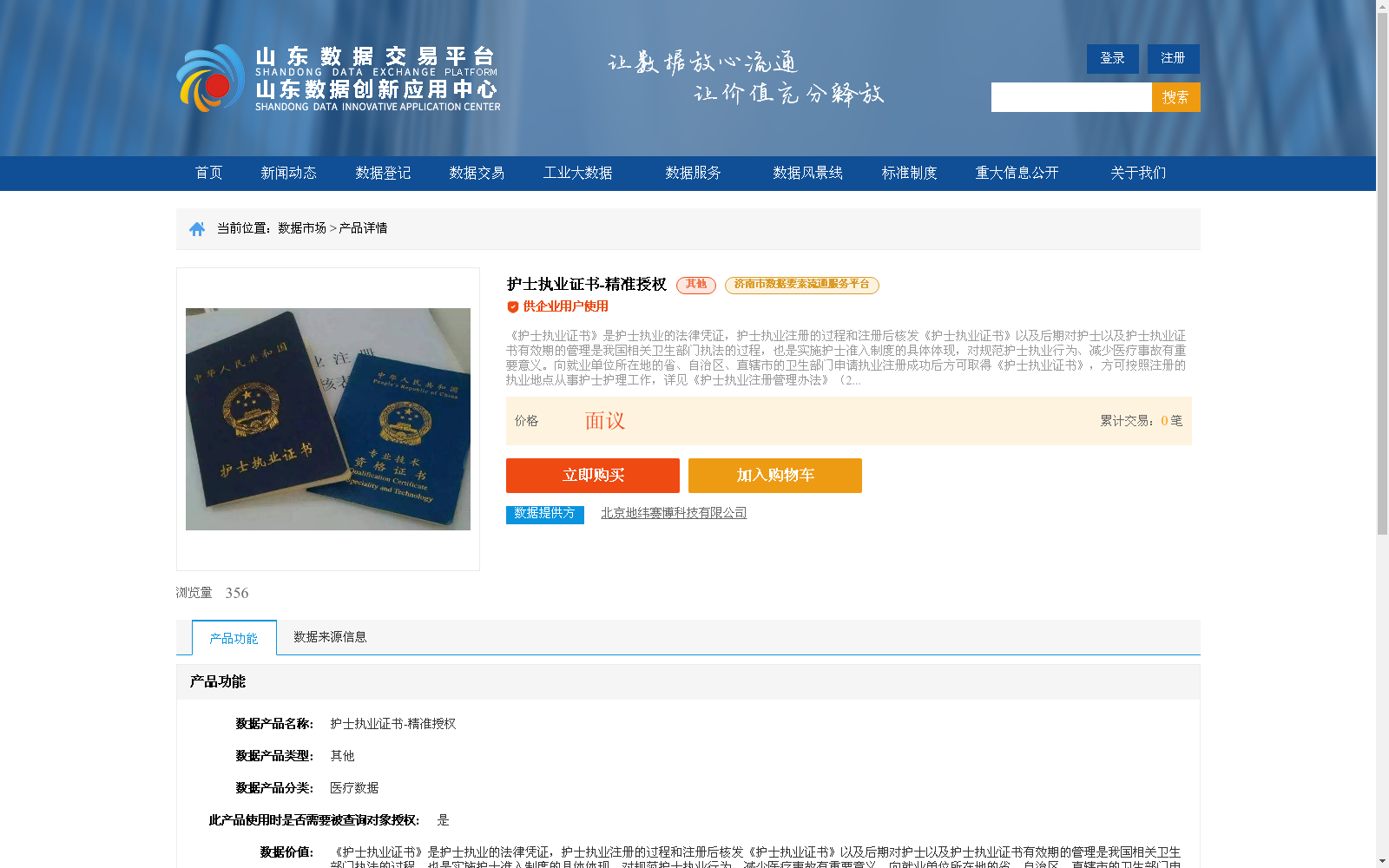Viewport: 1389px width, 868px height.
Task: Click 产品详情 in the breadcrumb
Action: click(x=363, y=228)
